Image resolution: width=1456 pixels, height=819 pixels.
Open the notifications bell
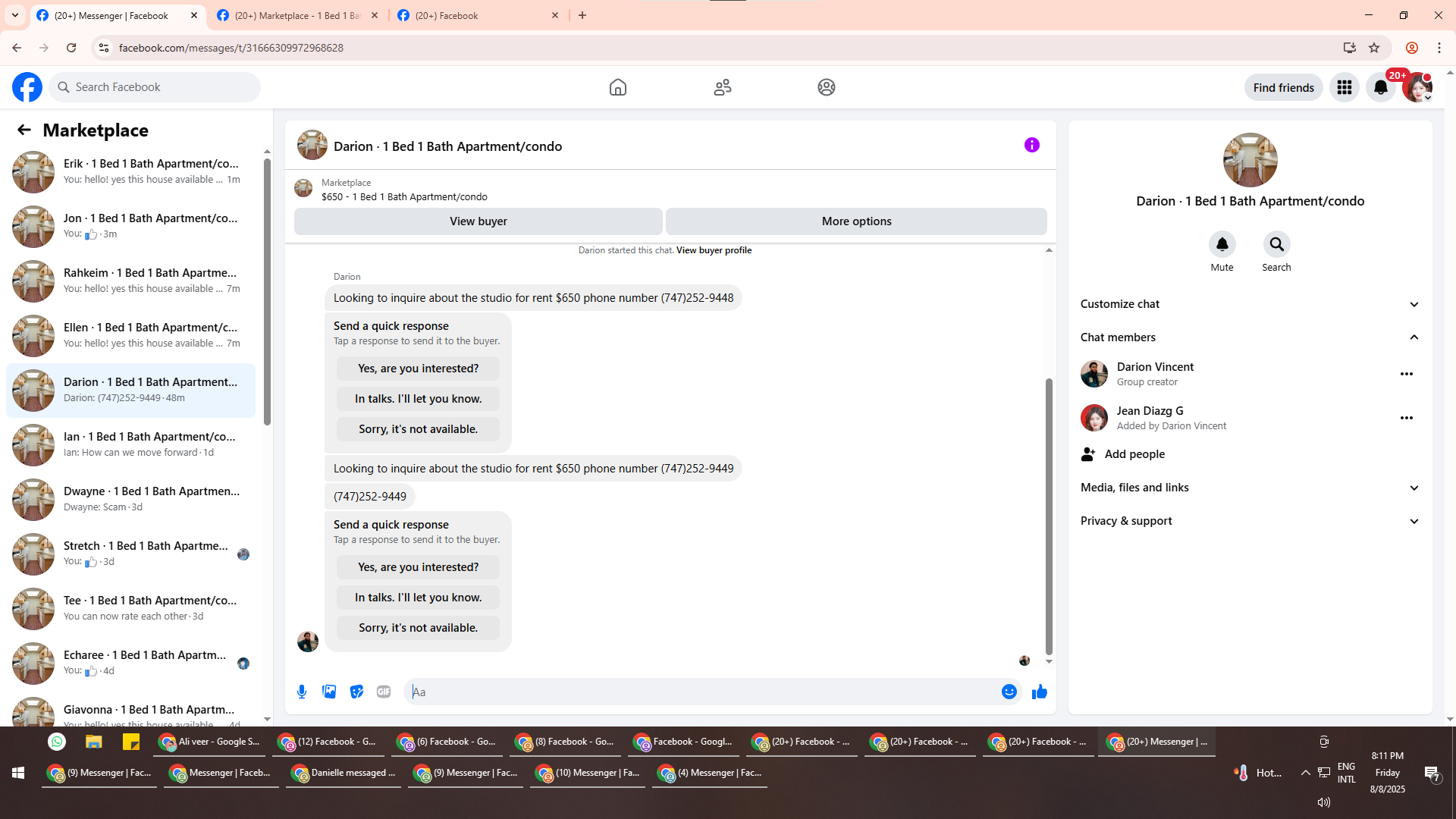pyautogui.click(x=1380, y=87)
